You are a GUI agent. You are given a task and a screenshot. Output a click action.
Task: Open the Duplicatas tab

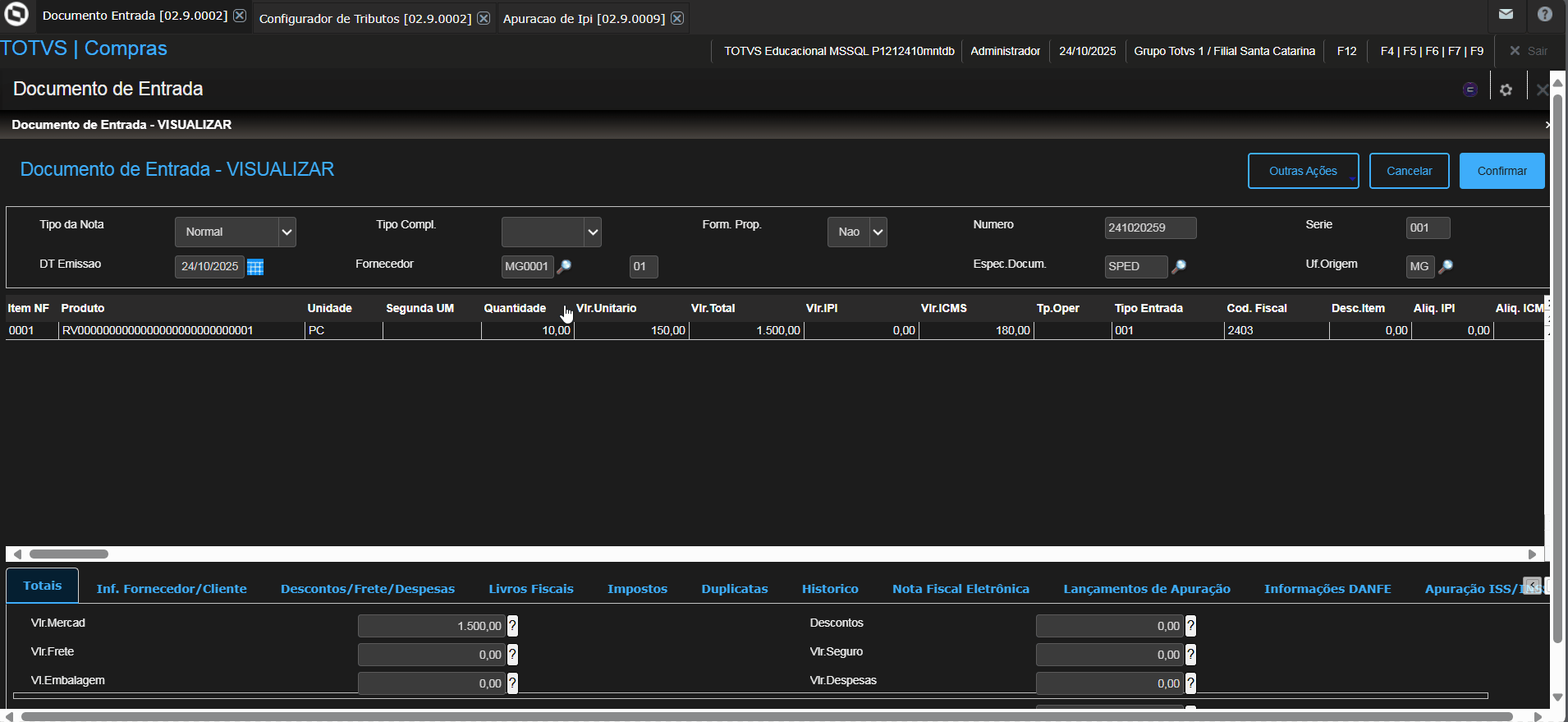(735, 589)
